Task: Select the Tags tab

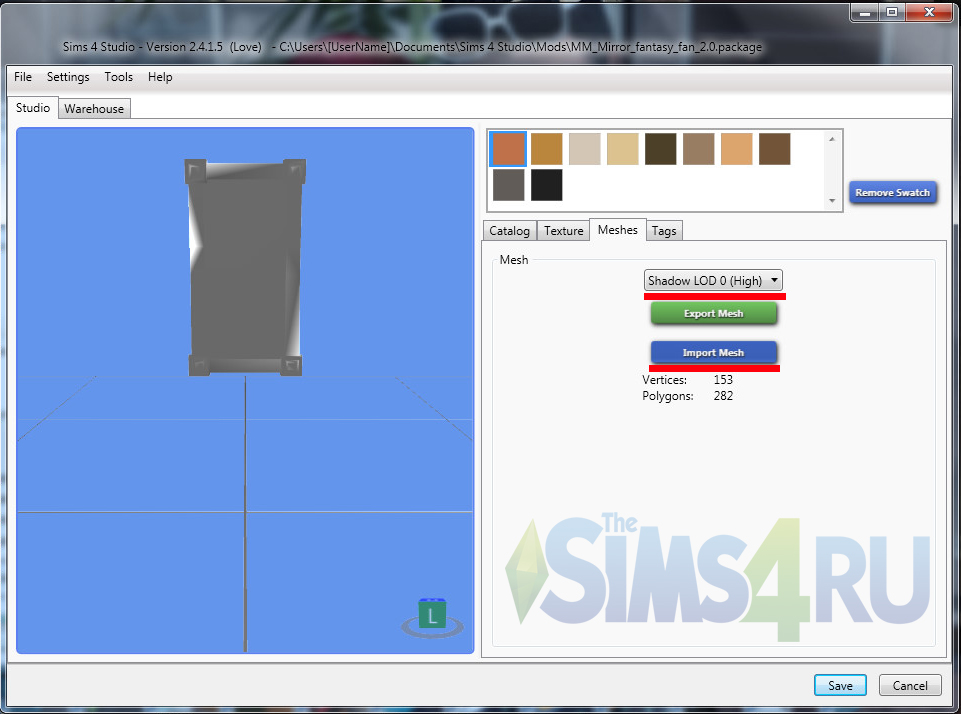Action: 664,231
